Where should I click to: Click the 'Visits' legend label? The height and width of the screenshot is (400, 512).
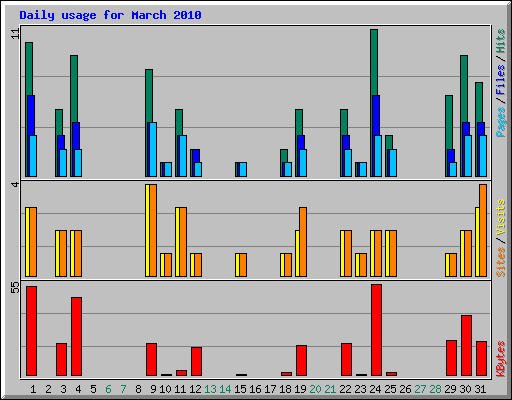[x=501, y=217]
